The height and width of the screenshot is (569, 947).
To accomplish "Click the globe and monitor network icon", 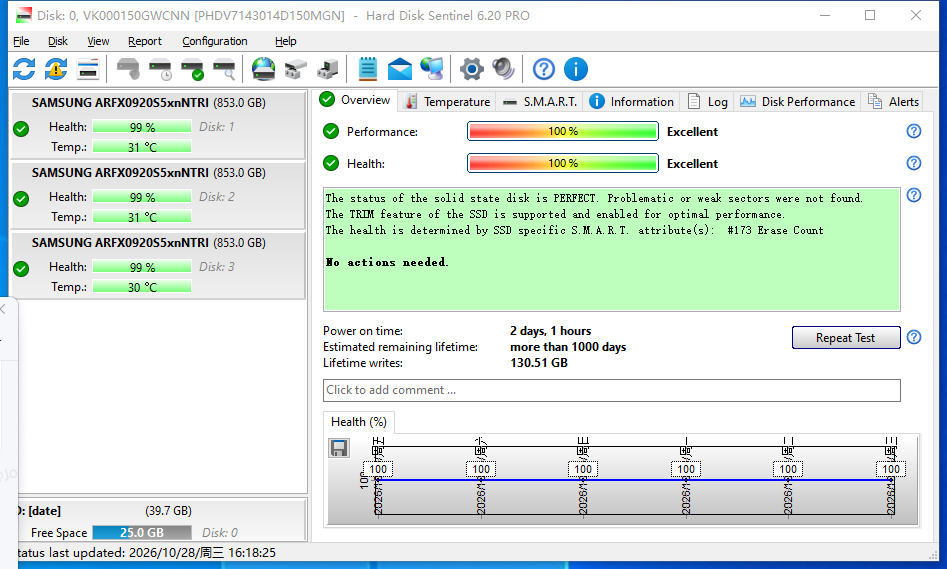I will tap(432, 69).
